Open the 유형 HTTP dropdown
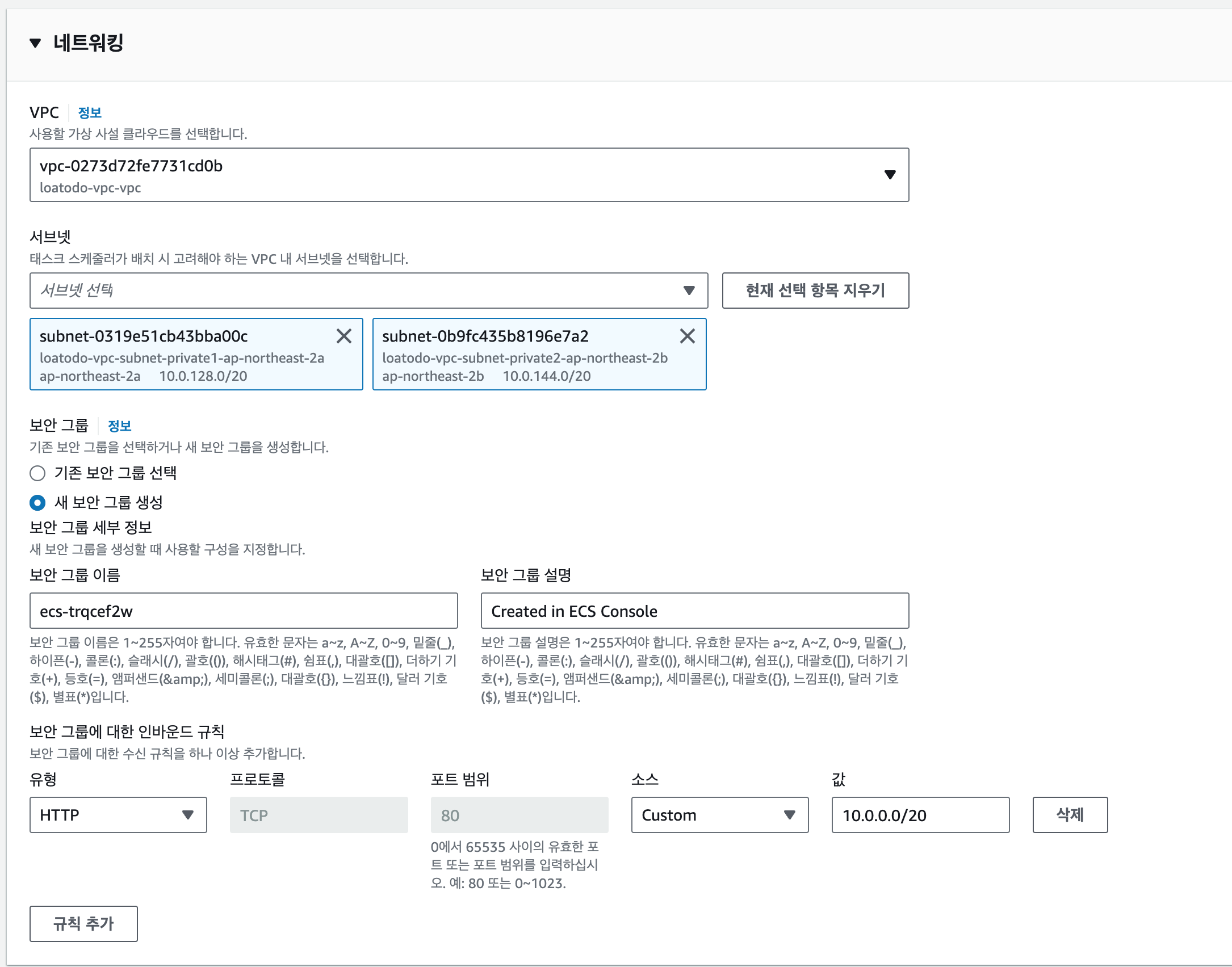Screen dimensions: 1232x967 click(x=118, y=815)
